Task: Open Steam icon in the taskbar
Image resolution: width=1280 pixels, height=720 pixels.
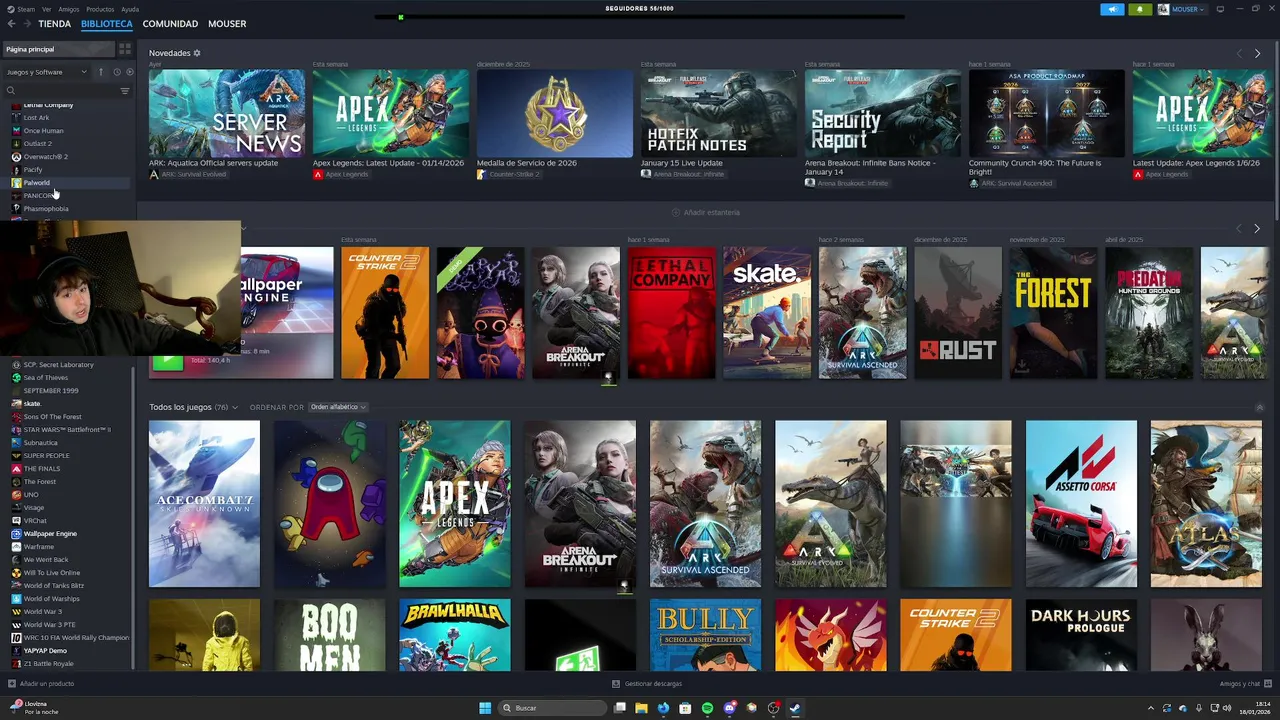Action: [795, 708]
